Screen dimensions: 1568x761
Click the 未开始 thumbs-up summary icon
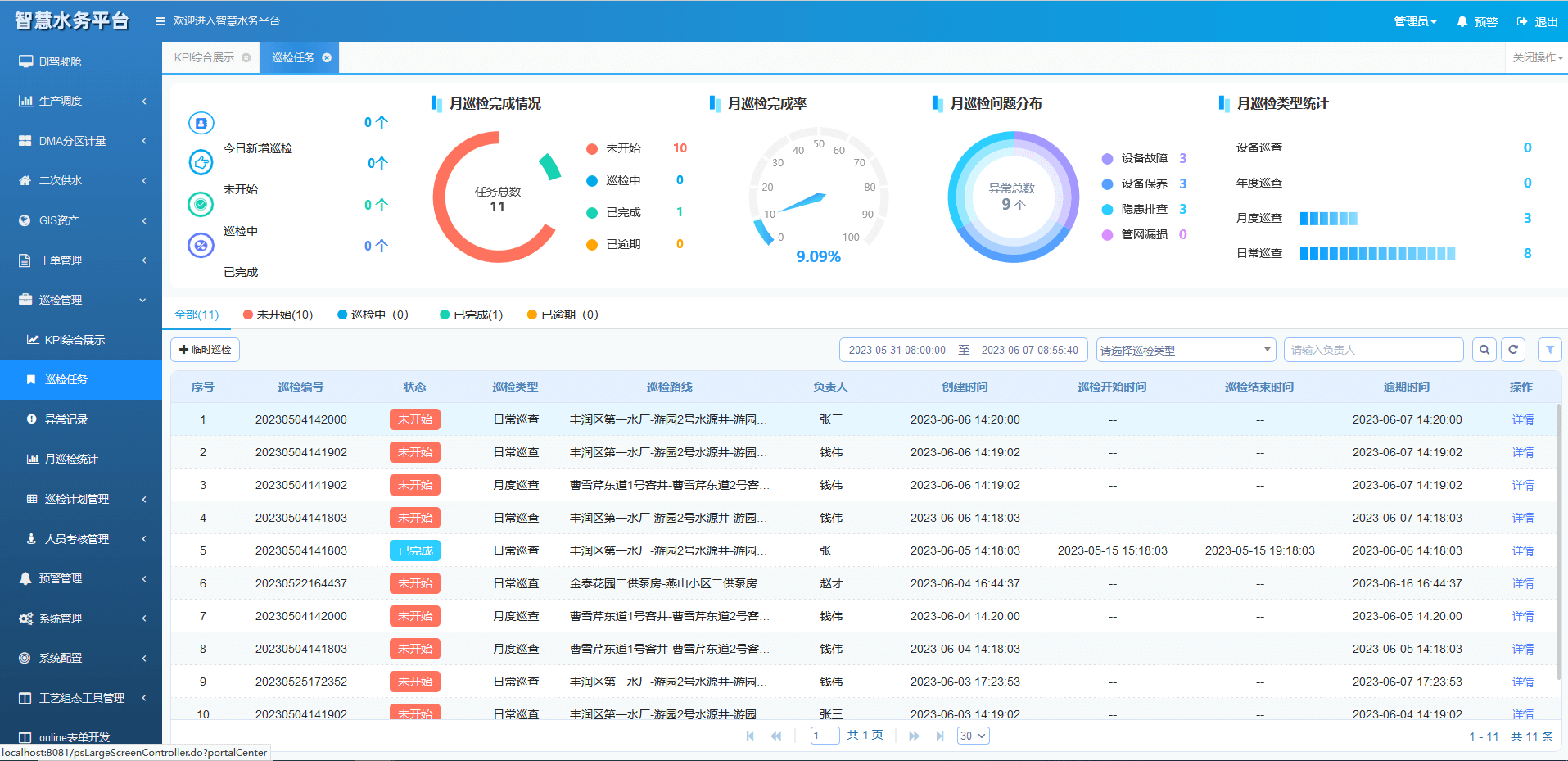201,162
